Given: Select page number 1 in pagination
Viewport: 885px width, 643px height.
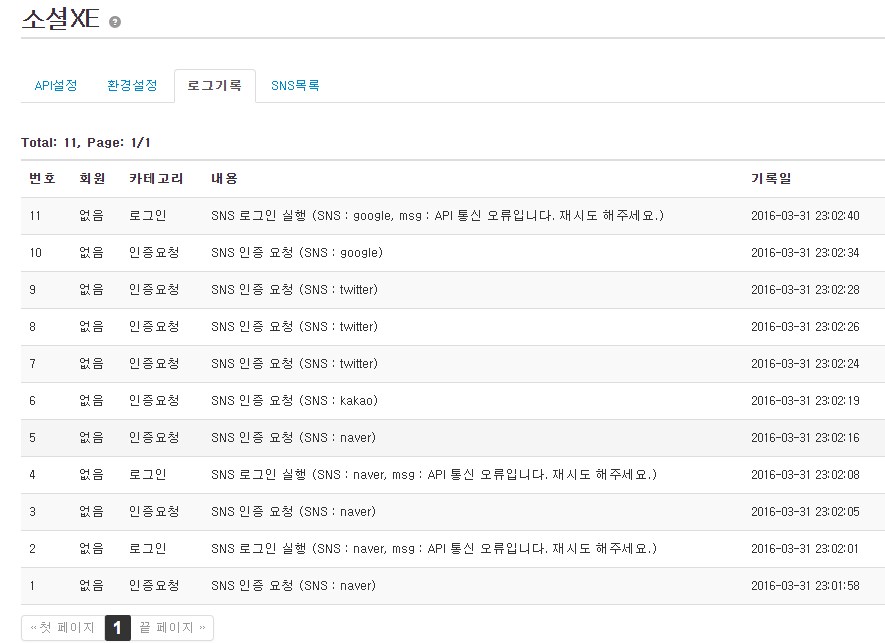Looking at the screenshot, I should [117, 628].
